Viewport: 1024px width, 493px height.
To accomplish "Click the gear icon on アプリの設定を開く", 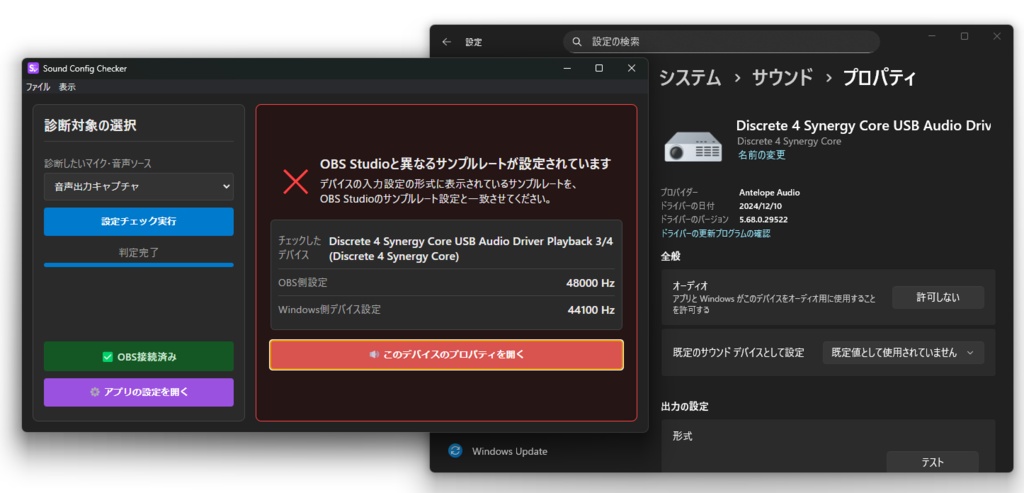I will 95,392.
